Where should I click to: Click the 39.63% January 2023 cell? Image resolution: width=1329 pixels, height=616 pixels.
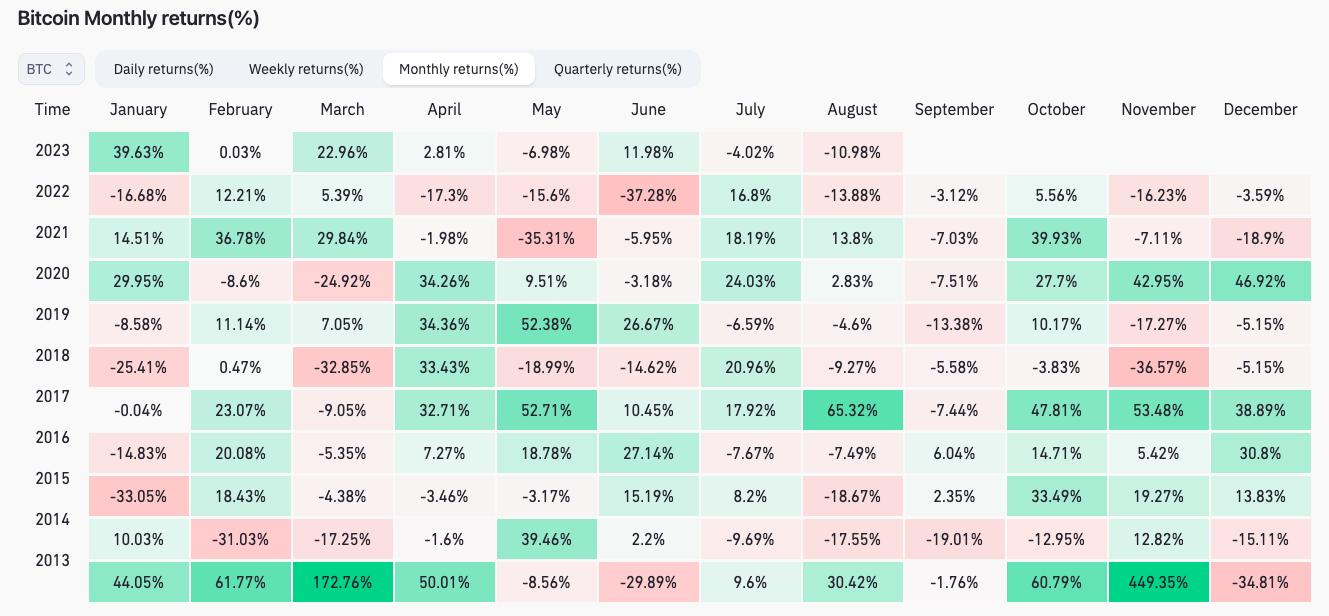point(138,151)
